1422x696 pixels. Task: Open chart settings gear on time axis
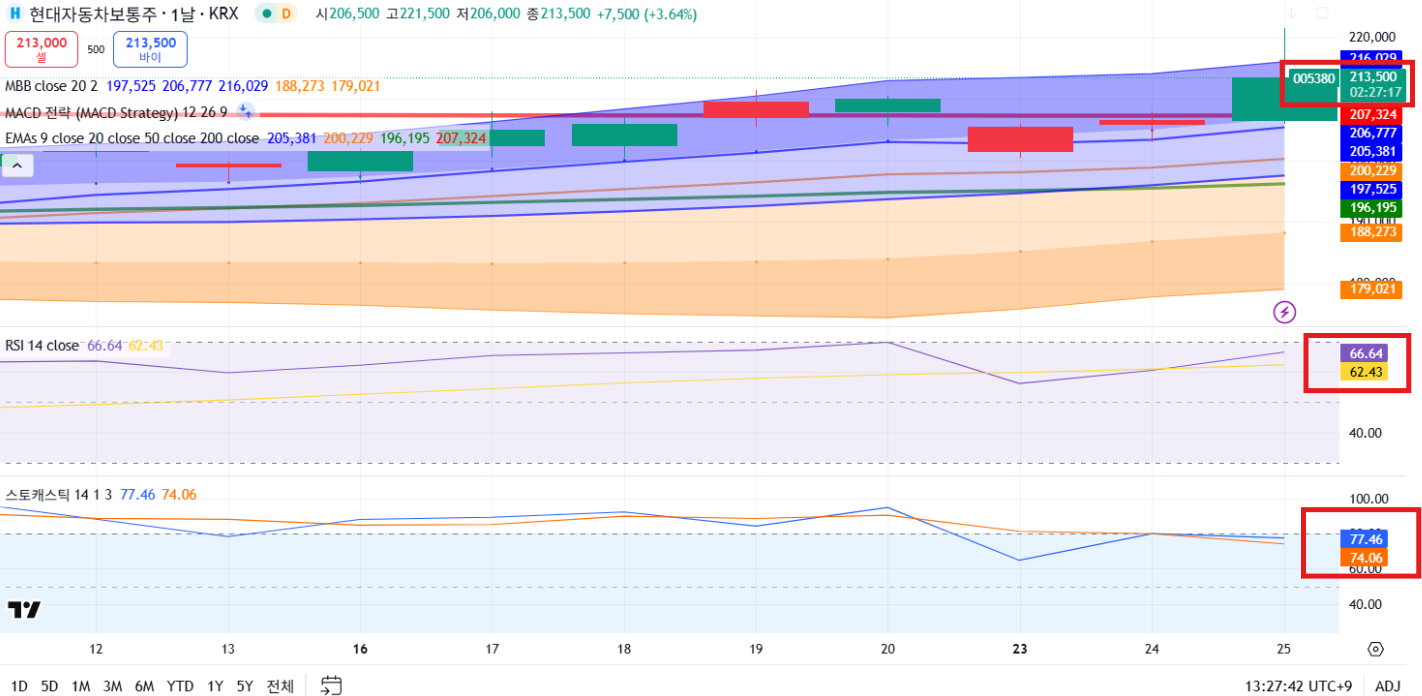point(1375,649)
